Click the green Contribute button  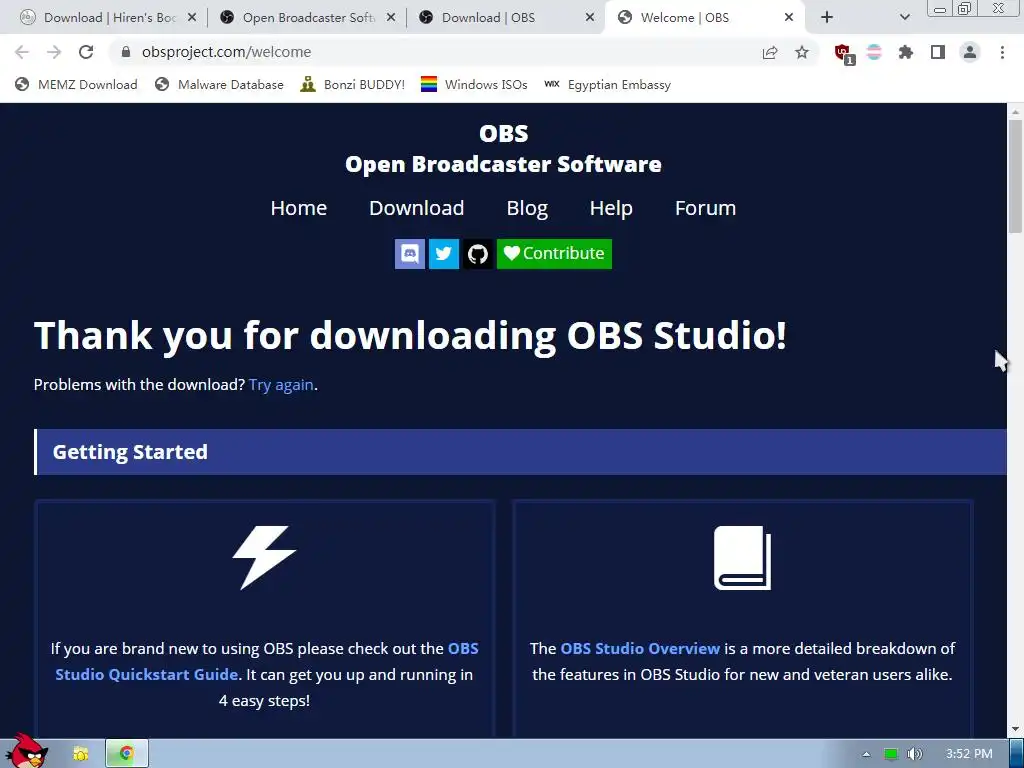[x=554, y=253]
